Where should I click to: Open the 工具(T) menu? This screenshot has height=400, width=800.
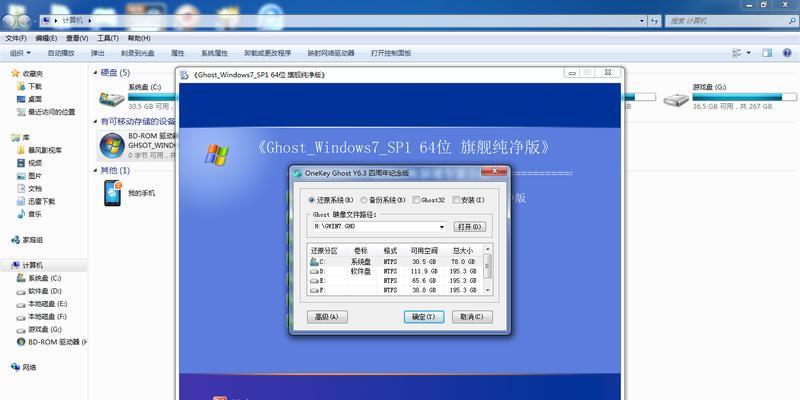tap(108, 38)
